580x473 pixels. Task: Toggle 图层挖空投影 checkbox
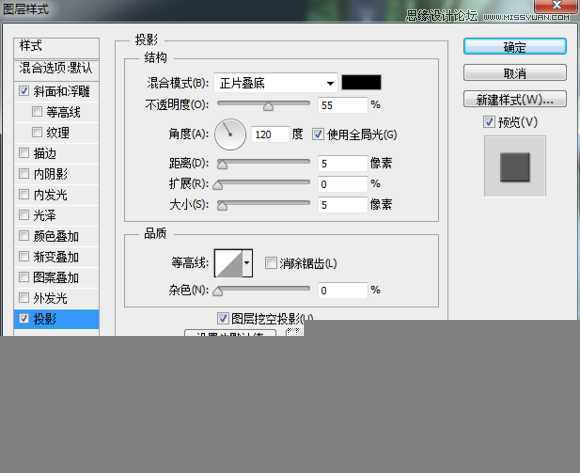coord(223,318)
